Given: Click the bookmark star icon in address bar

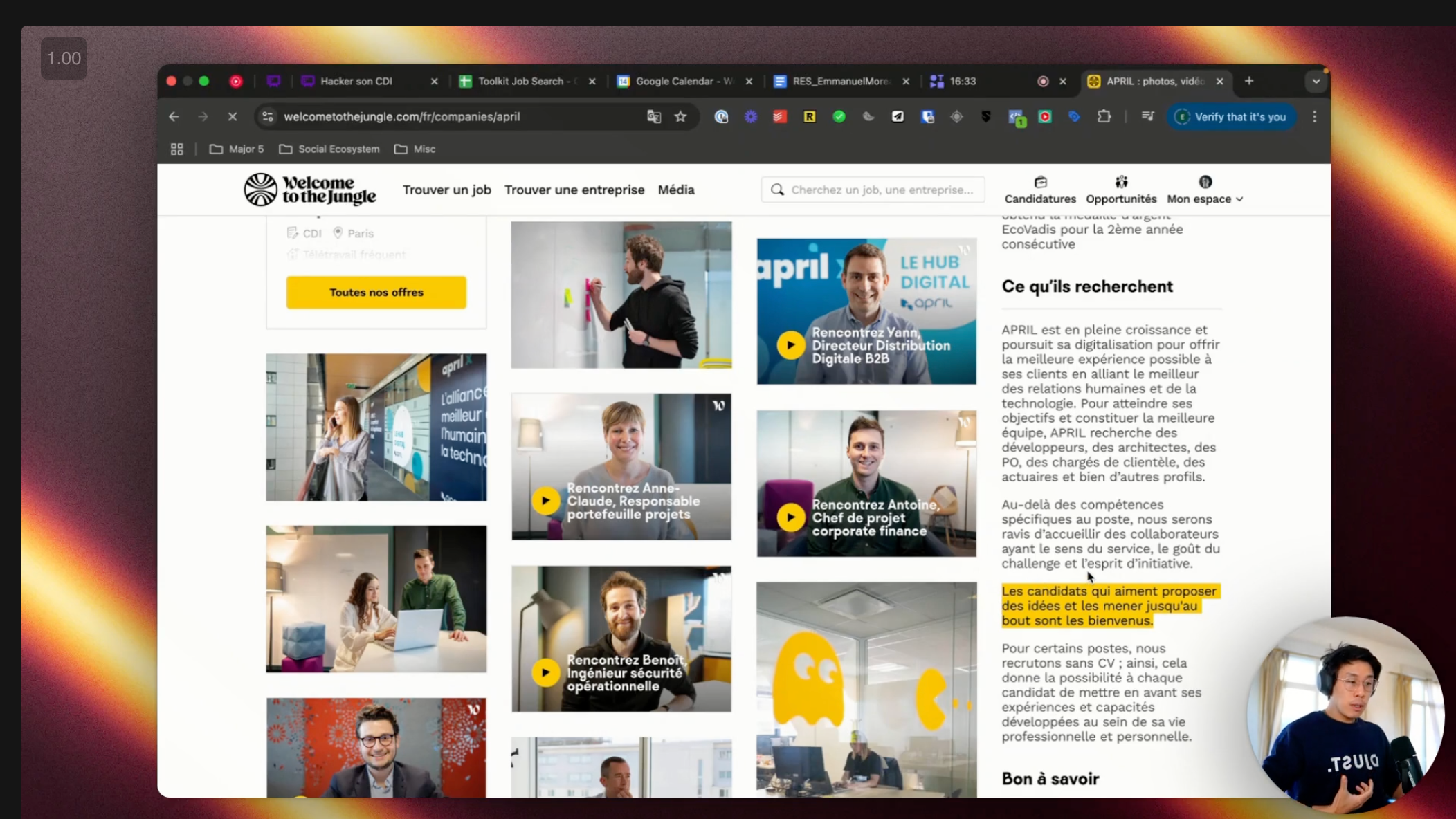Looking at the screenshot, I should pos(681,117).
